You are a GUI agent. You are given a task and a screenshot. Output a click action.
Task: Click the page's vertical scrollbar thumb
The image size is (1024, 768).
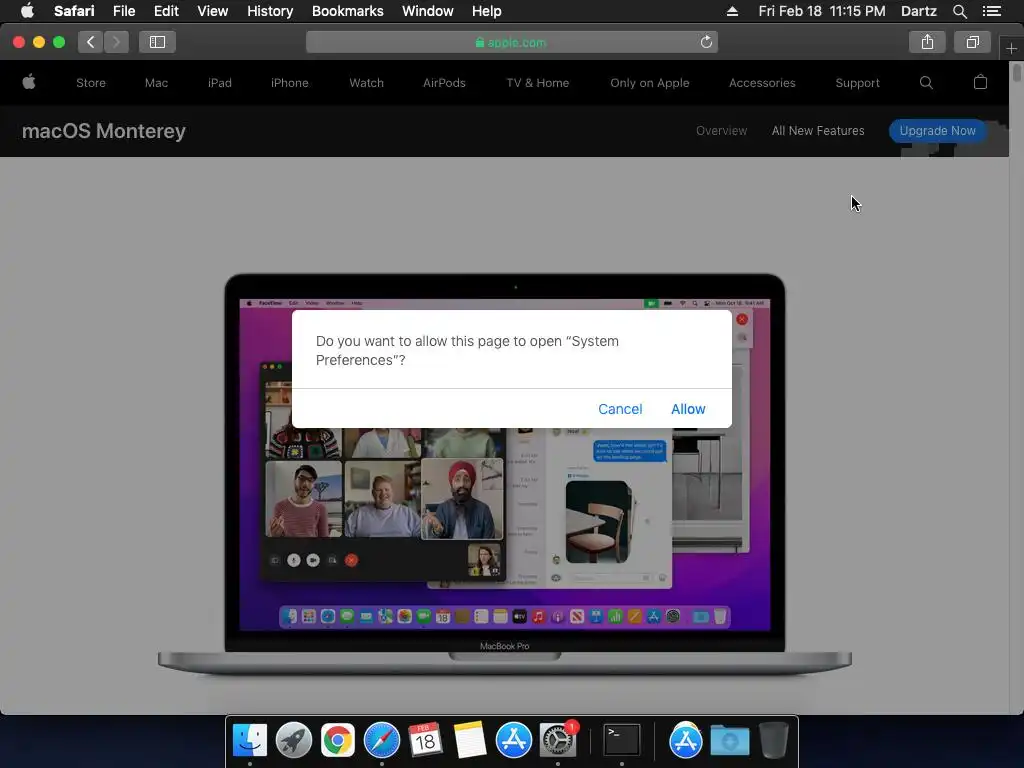point(1017,72)
